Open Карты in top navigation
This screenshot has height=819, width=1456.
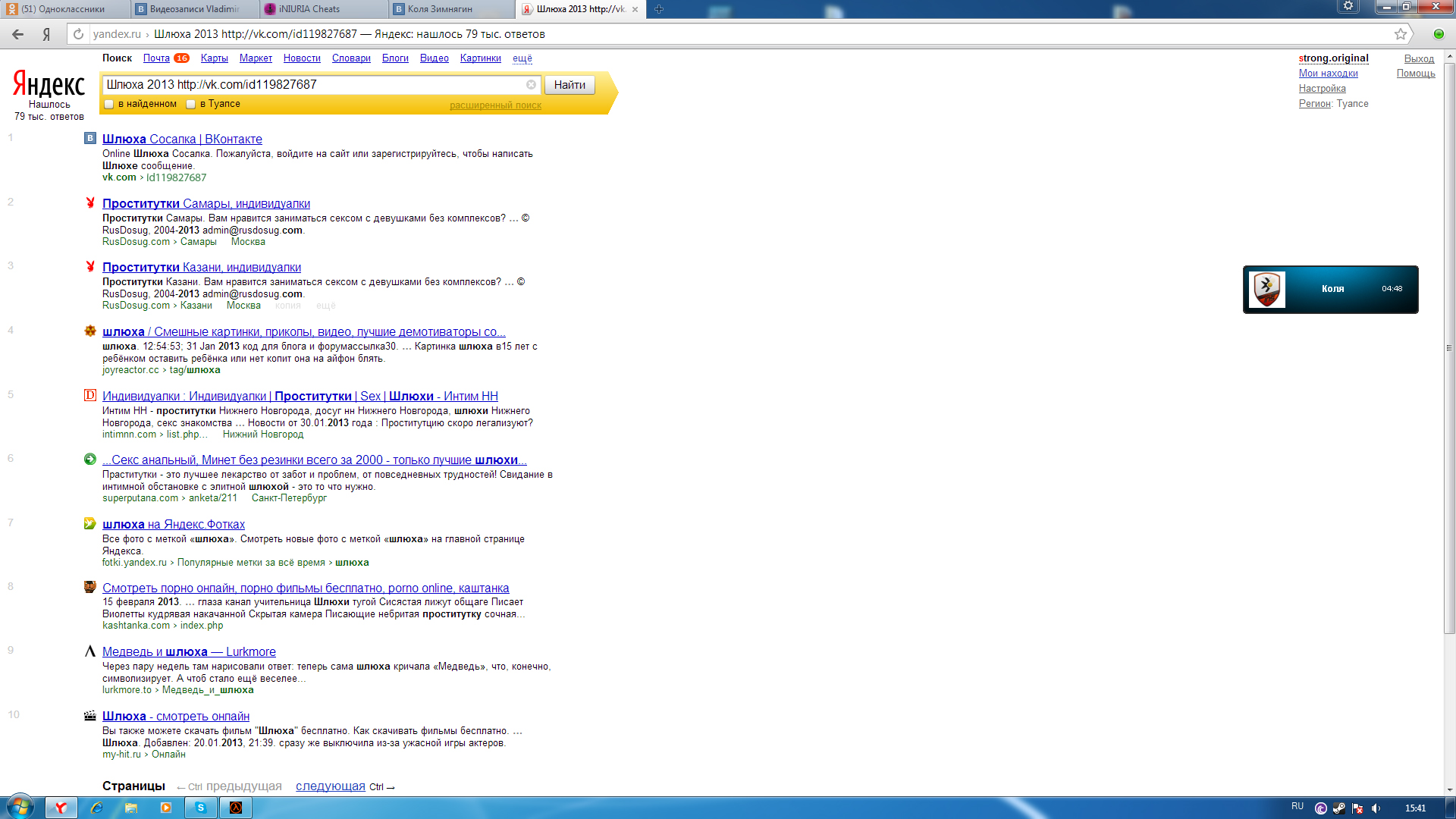tap(214, 58)
